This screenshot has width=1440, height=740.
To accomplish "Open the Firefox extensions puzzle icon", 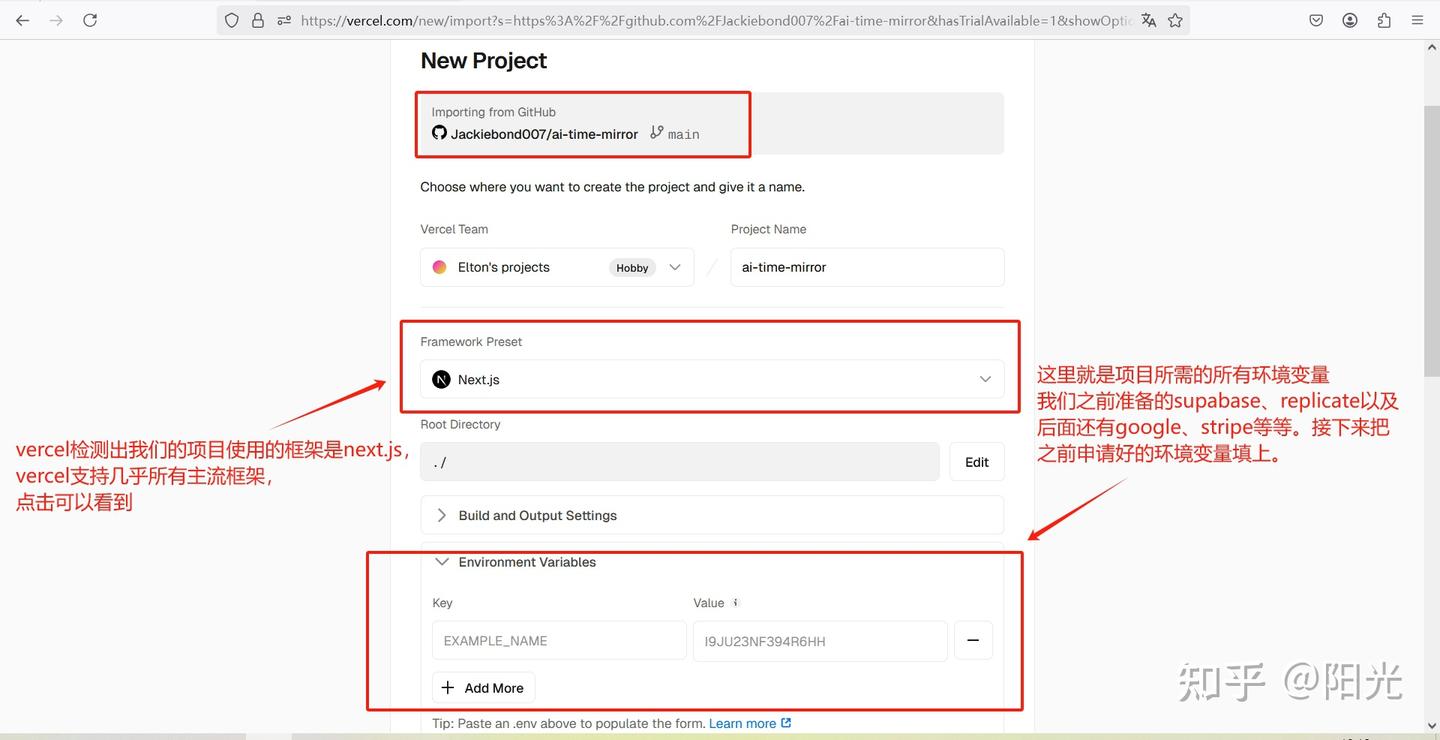I will click(1385, 19).
